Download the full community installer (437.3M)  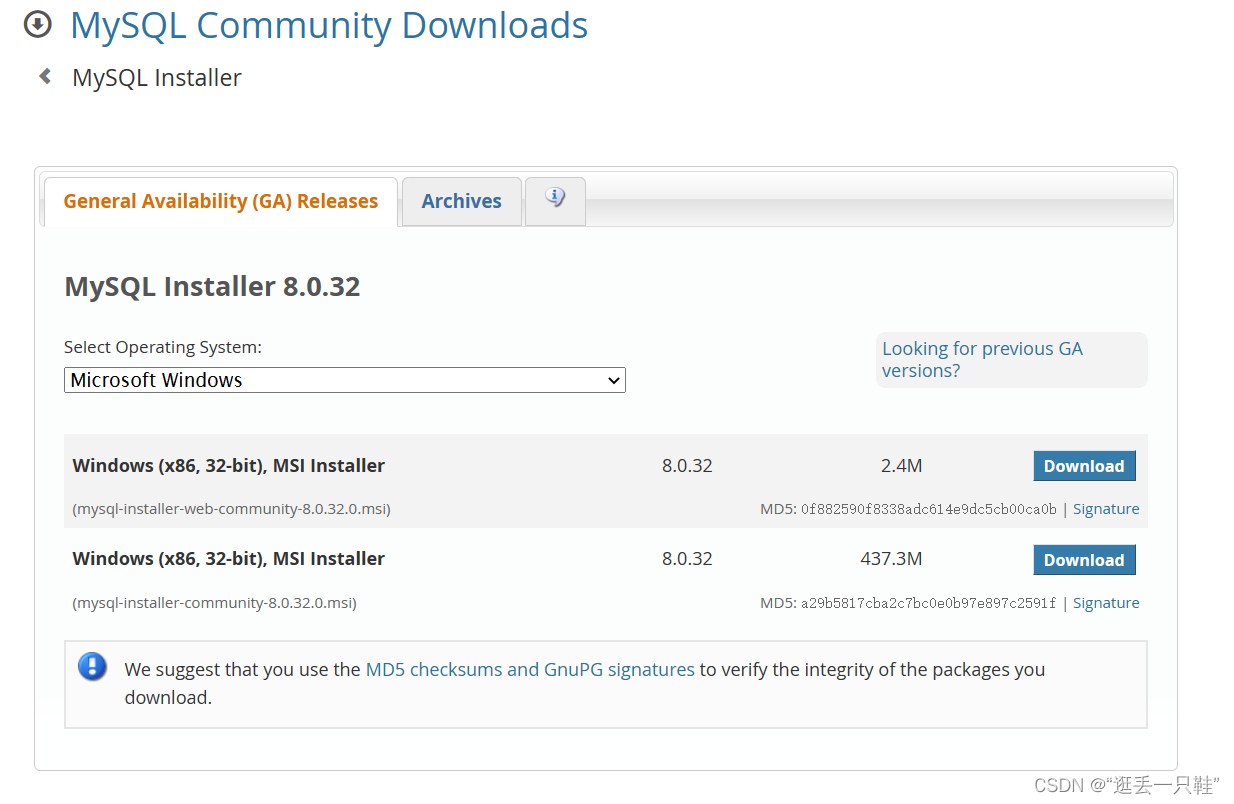click(x=1084, y=559)
